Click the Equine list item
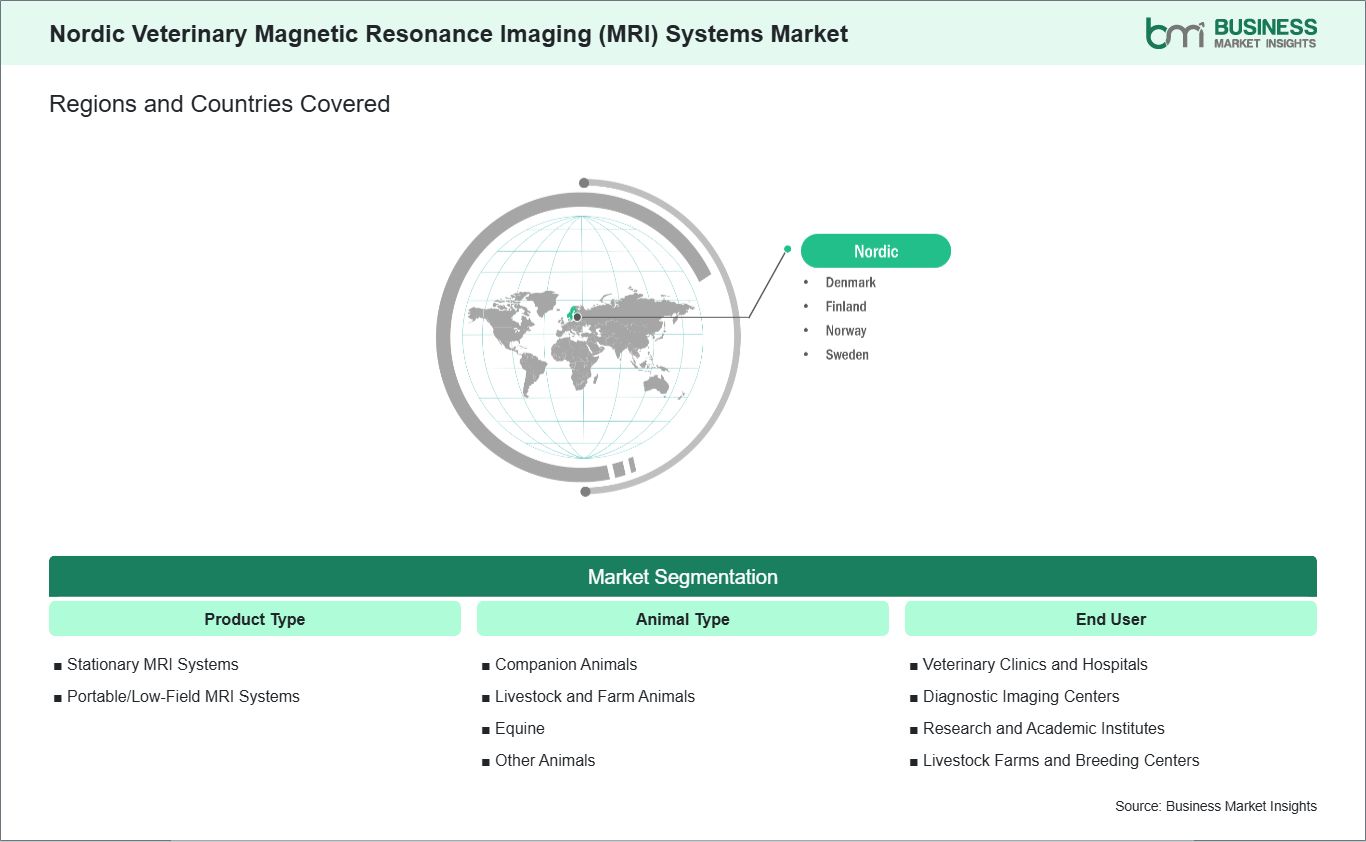1366x842 pixels. pyautogui.click(x=520, y=728)
